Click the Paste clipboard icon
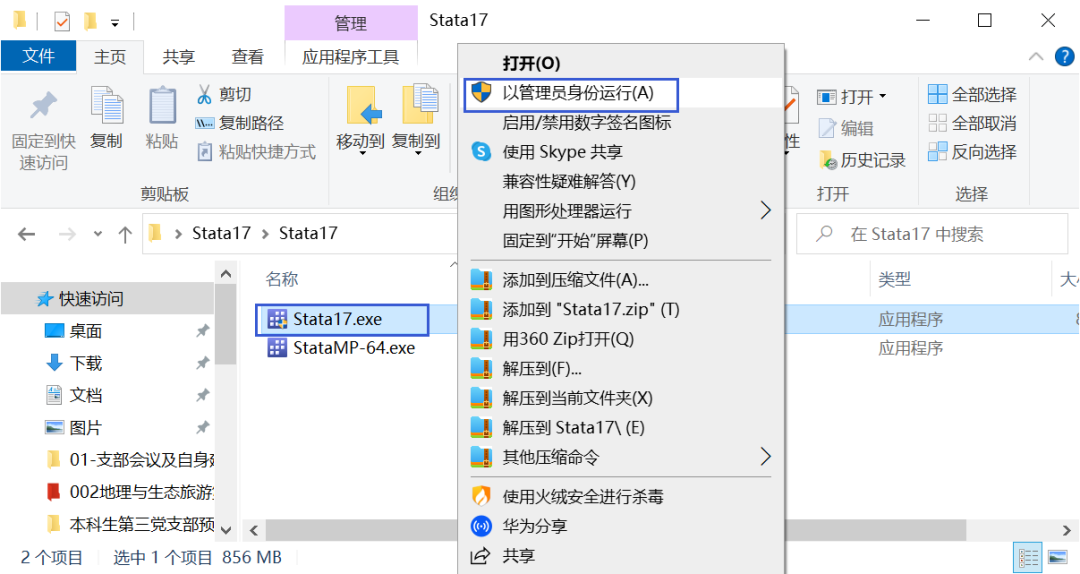The image size is (1080, 574). click(x=163, y=106)
